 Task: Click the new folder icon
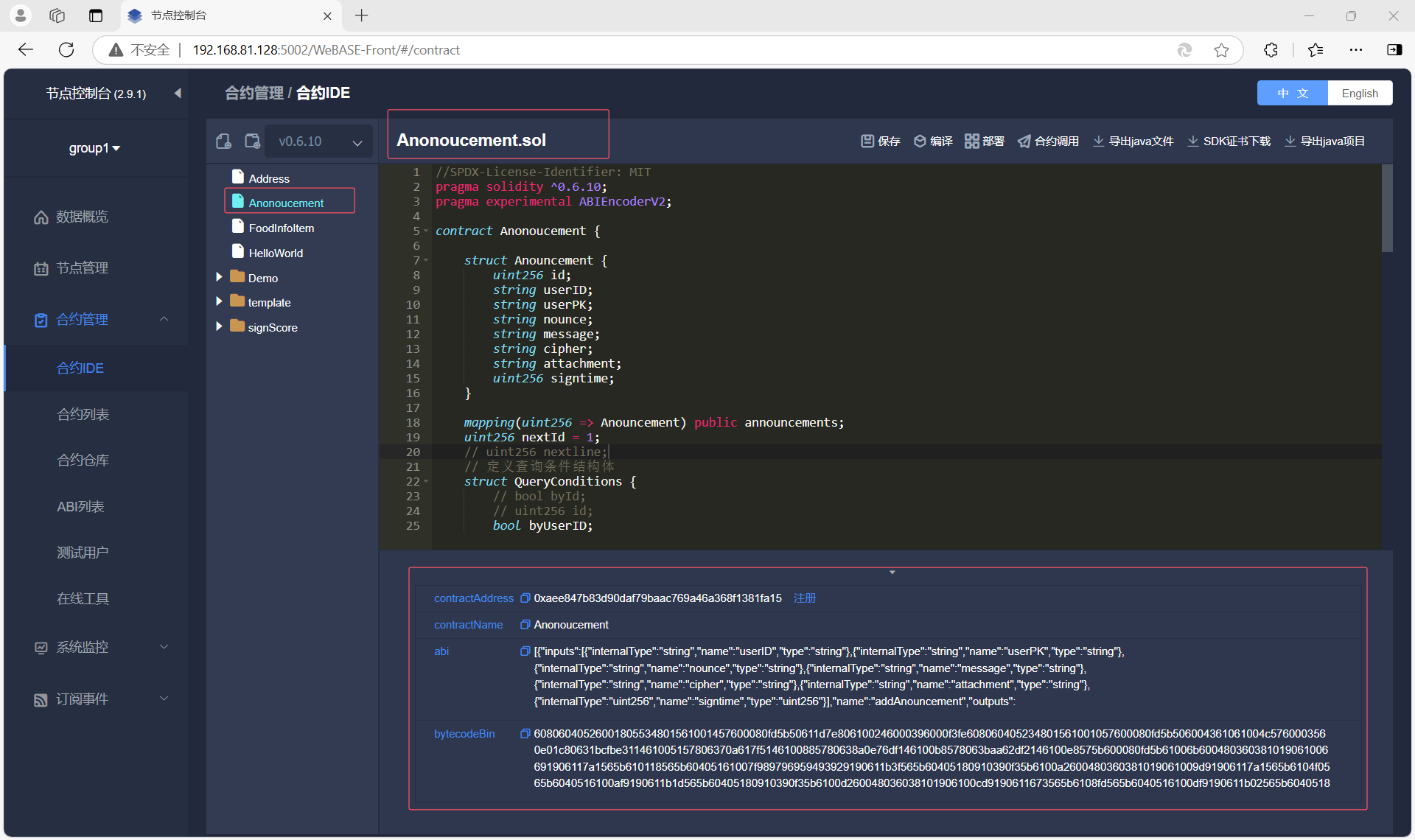[x=253, y=141]
